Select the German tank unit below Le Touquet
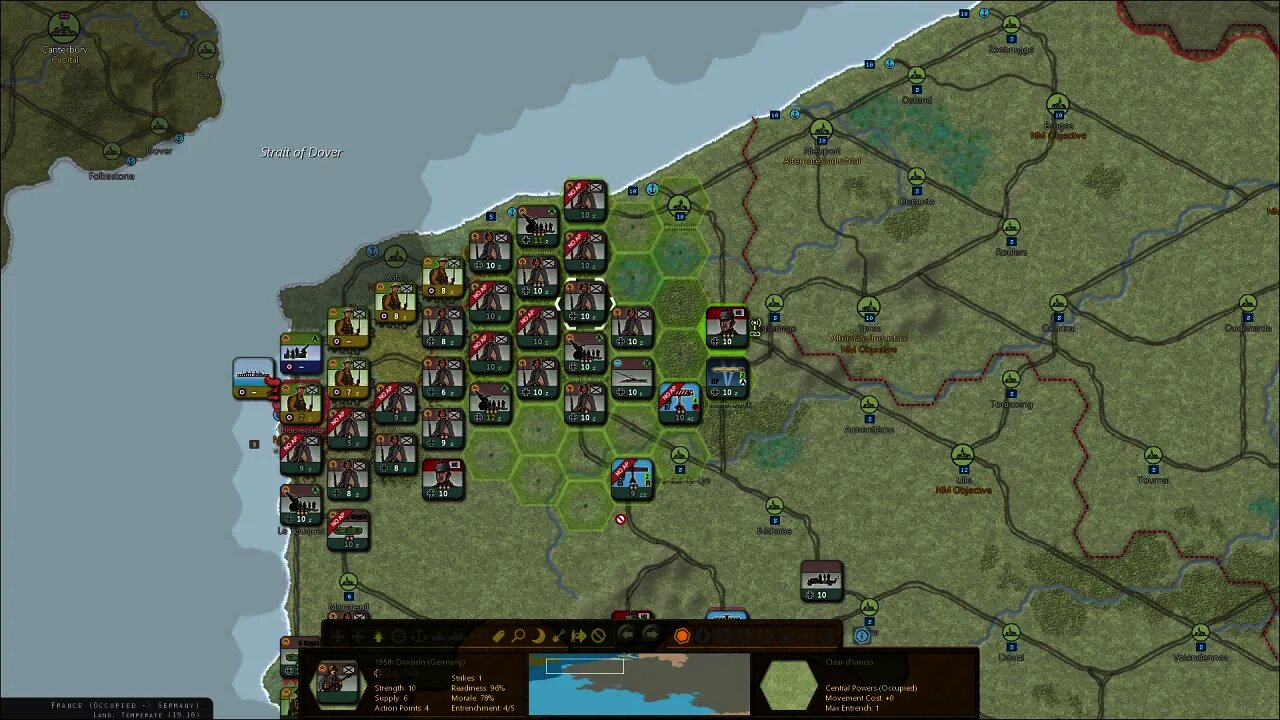1280x720 pixels. (348, 530)
